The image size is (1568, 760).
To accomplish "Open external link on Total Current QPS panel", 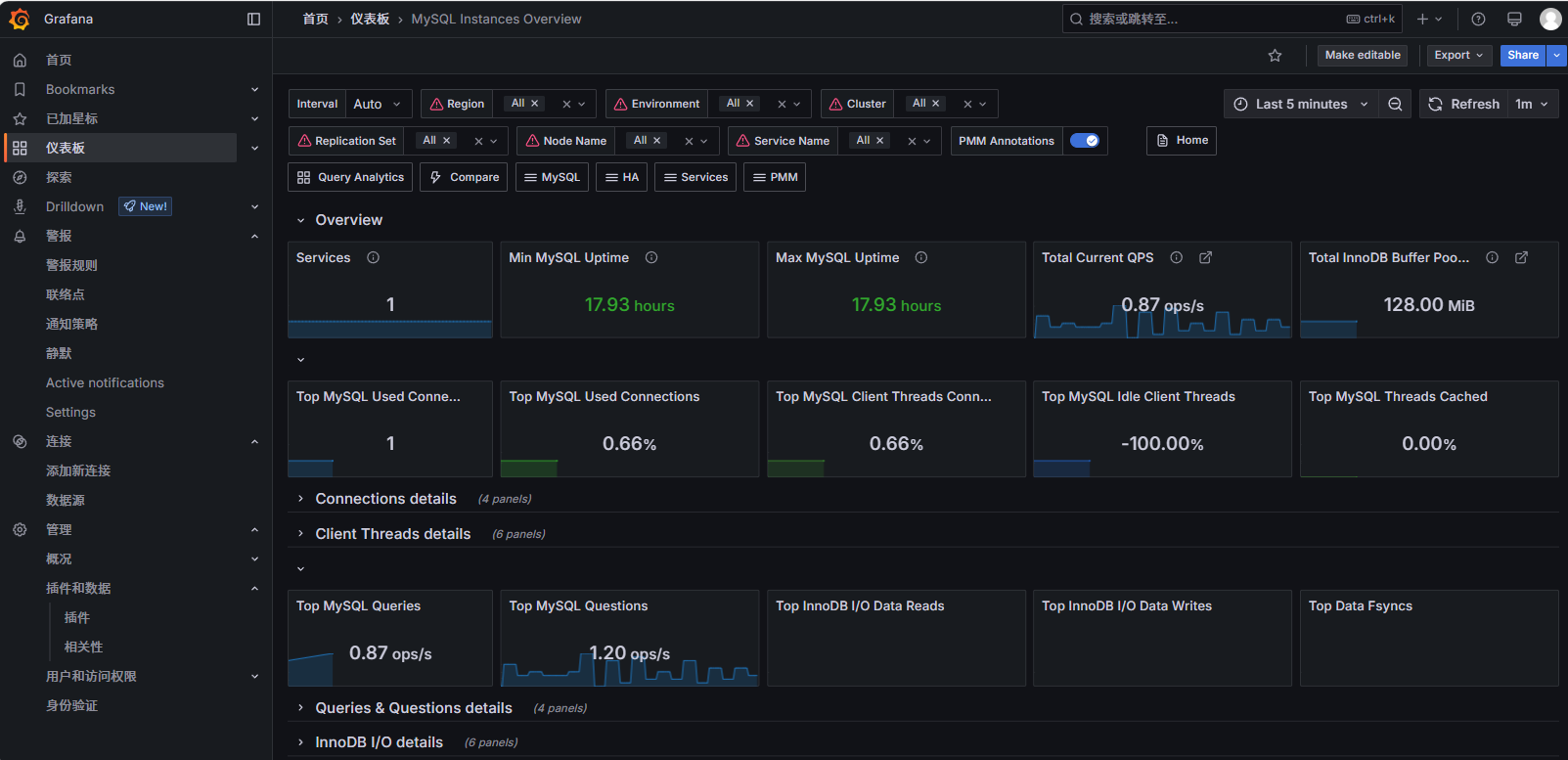I will (x=1206, y=257).
